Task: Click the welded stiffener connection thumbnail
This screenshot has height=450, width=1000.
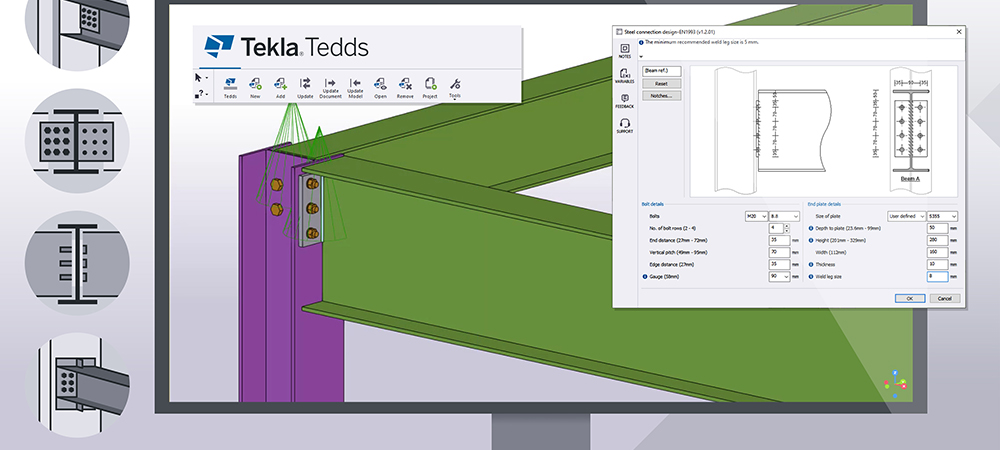Action: pyautogui.click(x=77, y=263)
